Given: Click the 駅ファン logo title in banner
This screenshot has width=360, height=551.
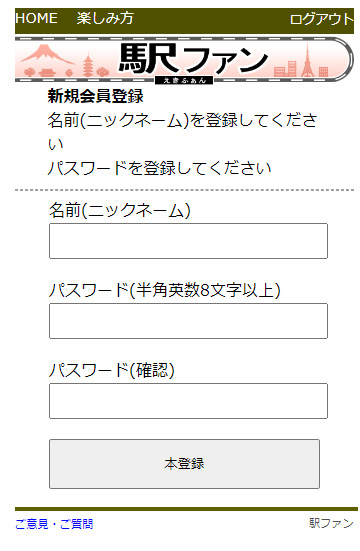Looking at the screenshot, I should click(193, 58).
